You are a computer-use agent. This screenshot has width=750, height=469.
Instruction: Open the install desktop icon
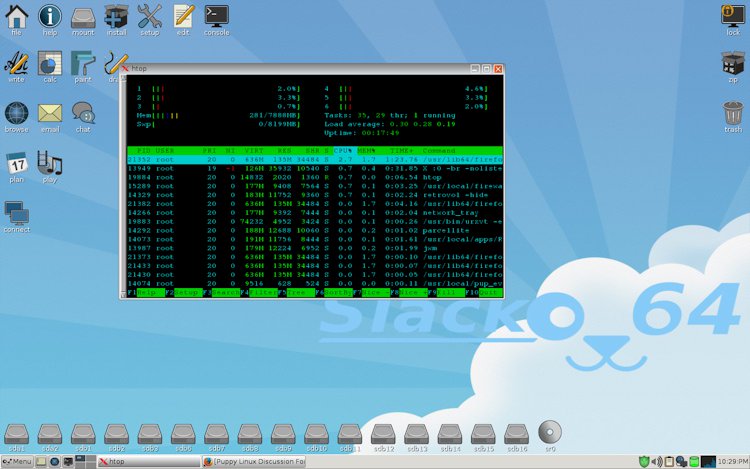coord(116,18)
